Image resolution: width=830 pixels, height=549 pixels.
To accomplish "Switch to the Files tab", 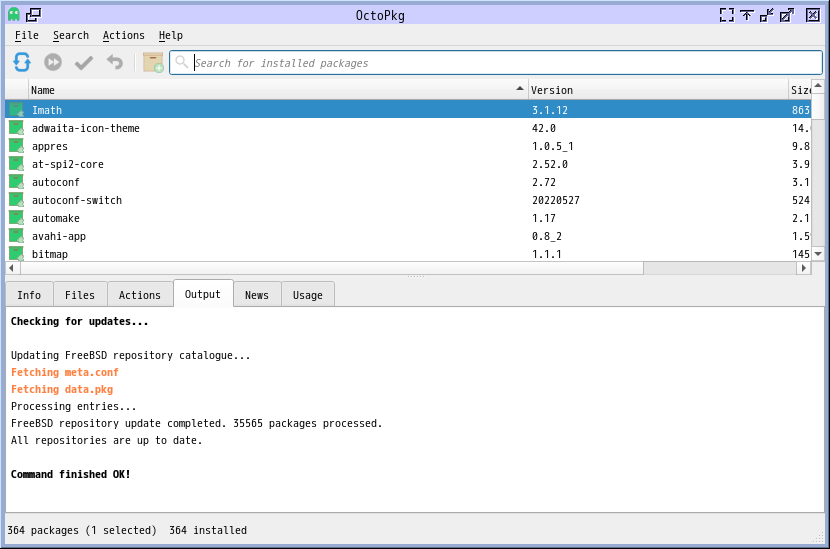I will (x=80, y=295).
